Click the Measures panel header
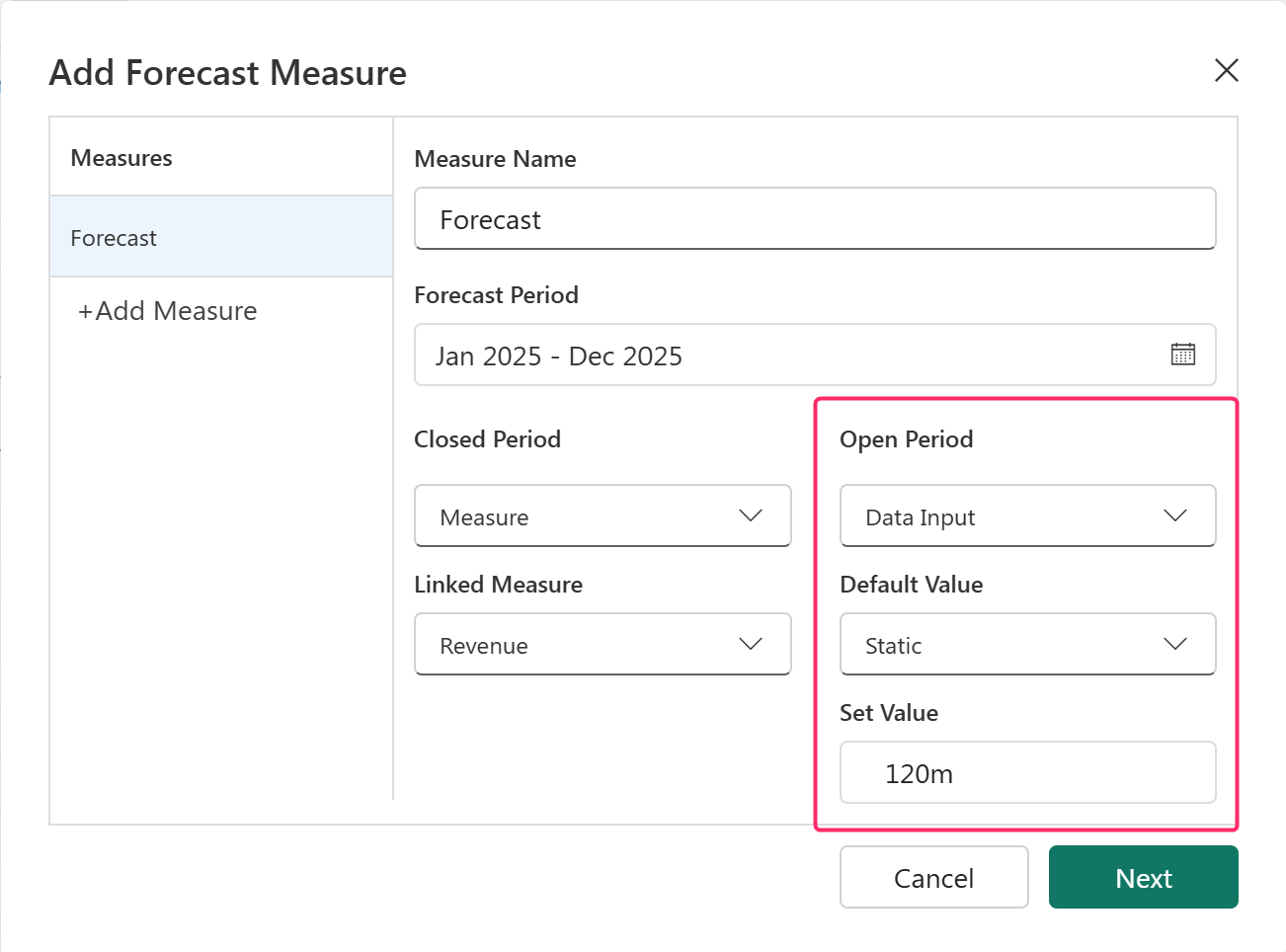The width and height of the screenshot is (1286, 952). pos(121,158)
